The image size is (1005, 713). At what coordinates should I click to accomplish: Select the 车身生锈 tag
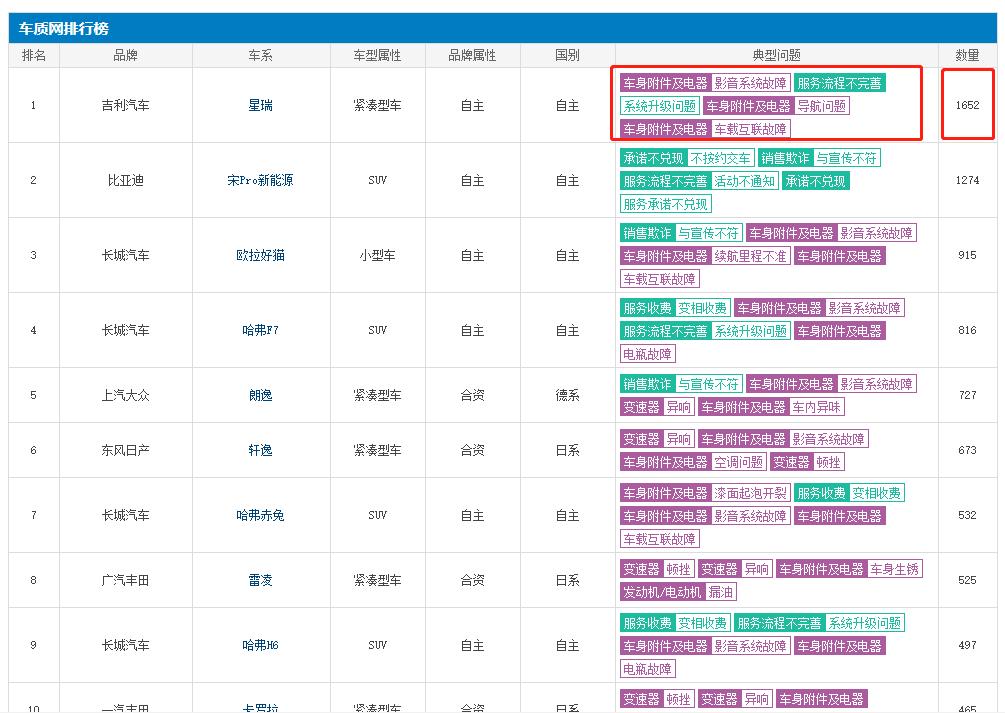pos(895,569)
